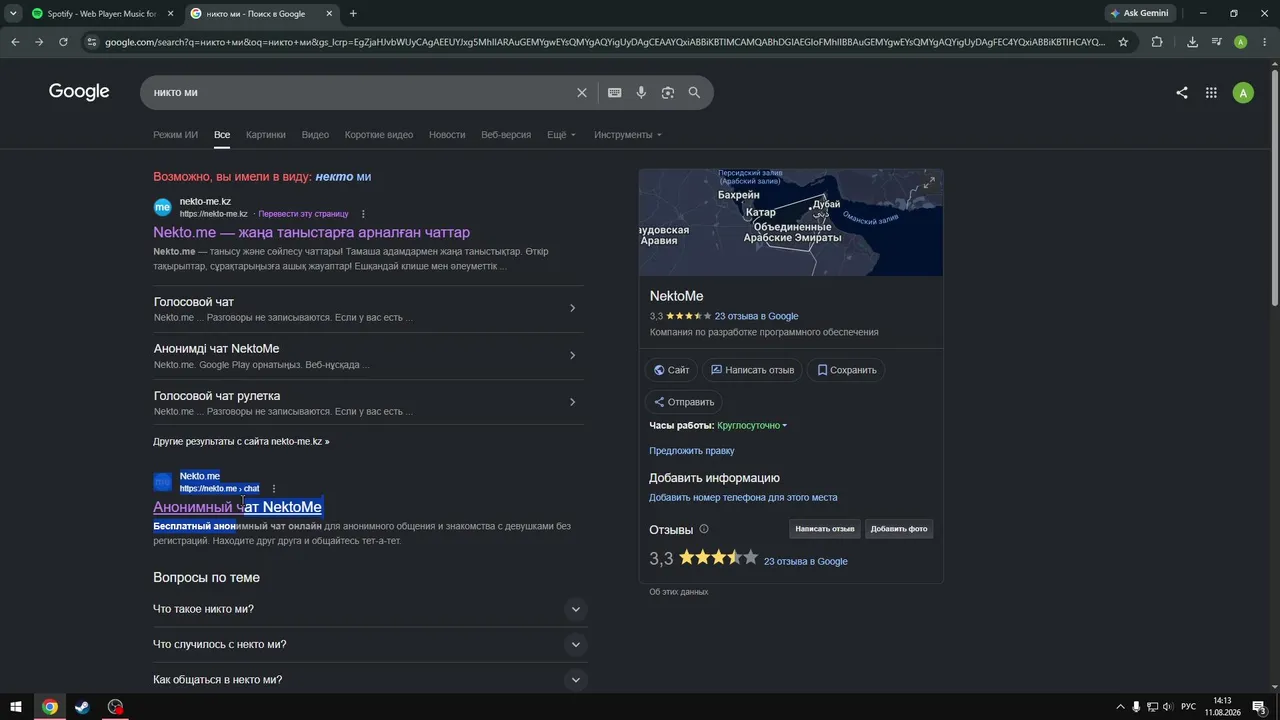This screenshot has width=1280, height=720.
Task: Open more options for the Nekto.me chat result
Action: click(273, 489)
